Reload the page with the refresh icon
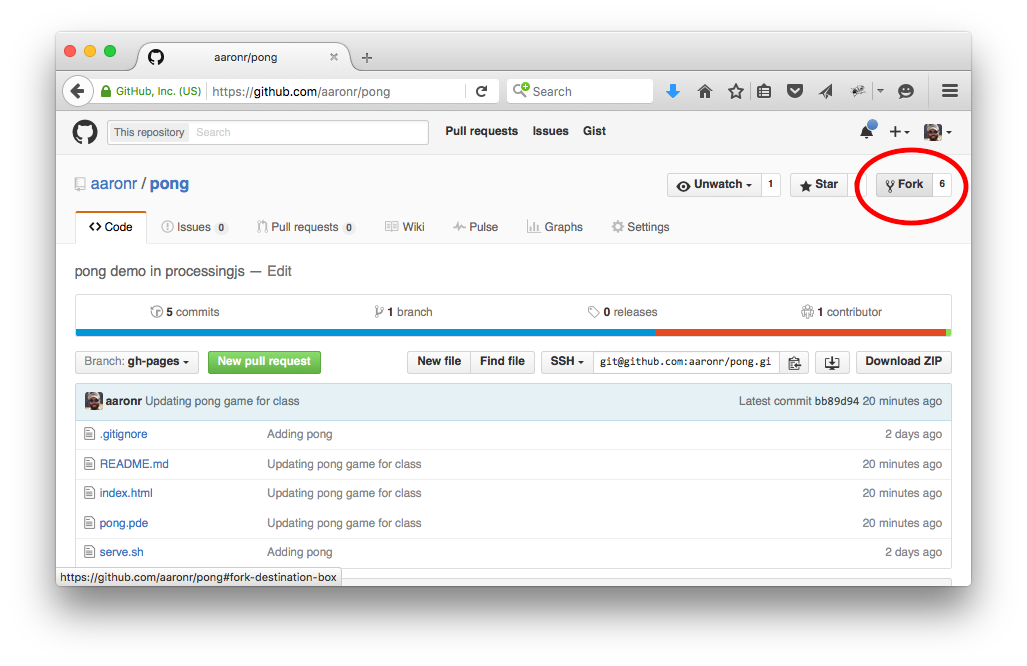Viewport: 1027px width, 666px height. (481, 91)
